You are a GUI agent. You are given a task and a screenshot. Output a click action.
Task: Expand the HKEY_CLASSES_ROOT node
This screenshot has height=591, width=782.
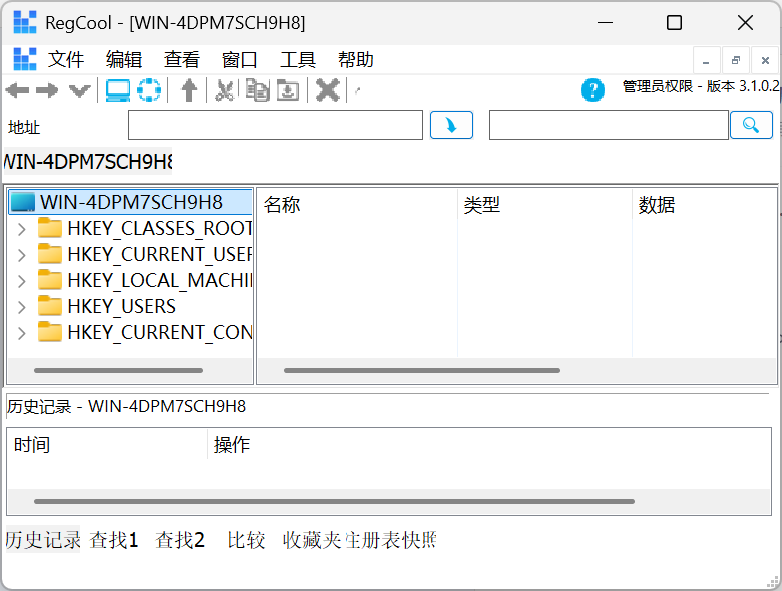[x=21, y=229]
